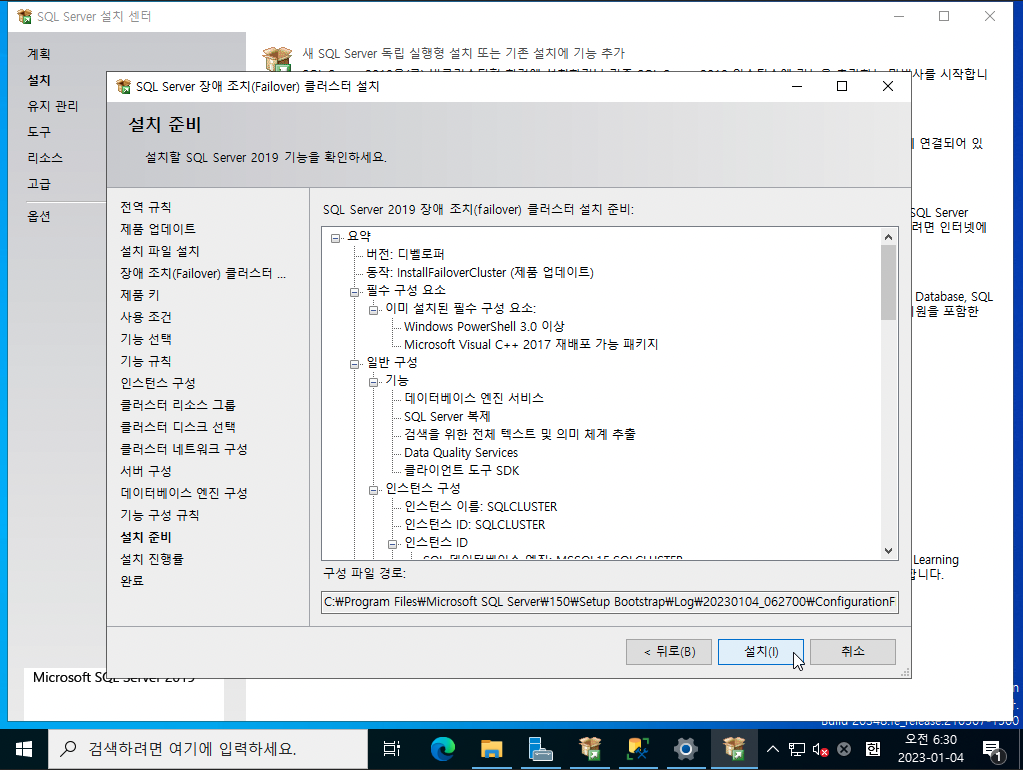Click the 서버 구성 wizard step
Image resolution: width=1023 pixels, height=770 pixels.
(x=145, y=471)
